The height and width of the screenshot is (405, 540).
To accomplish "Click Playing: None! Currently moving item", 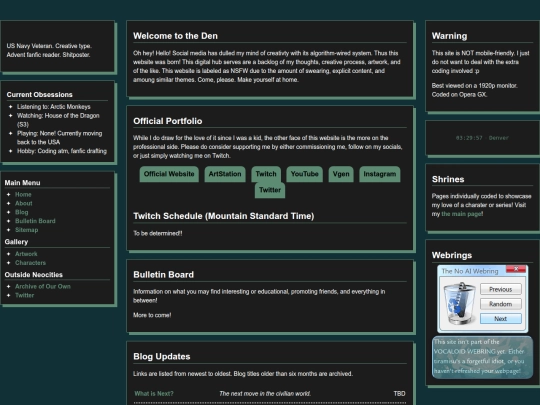I will tap(60, 138).
